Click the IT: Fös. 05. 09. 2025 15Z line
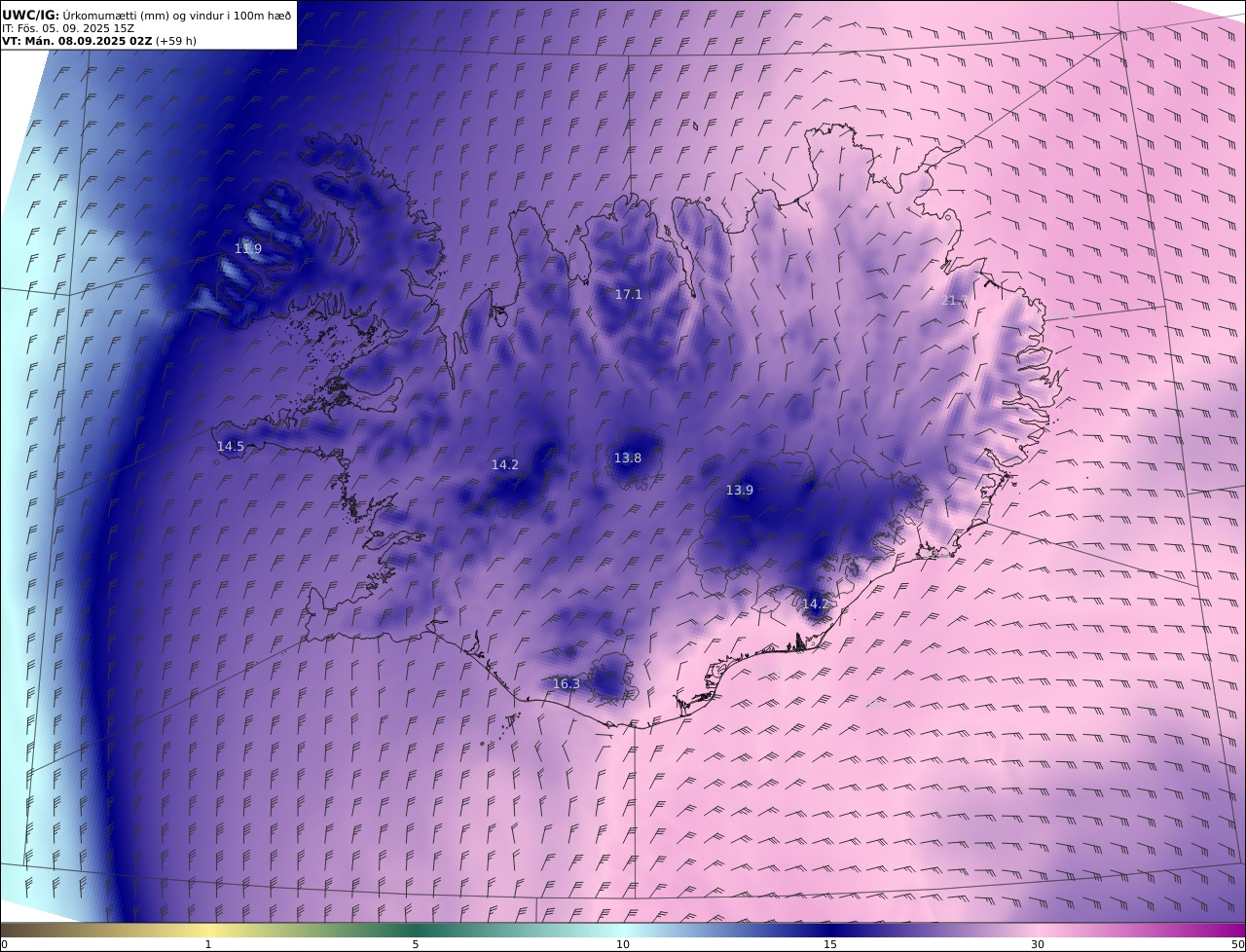The height and width of the screenshot is (952, 1246). point(68,28)
